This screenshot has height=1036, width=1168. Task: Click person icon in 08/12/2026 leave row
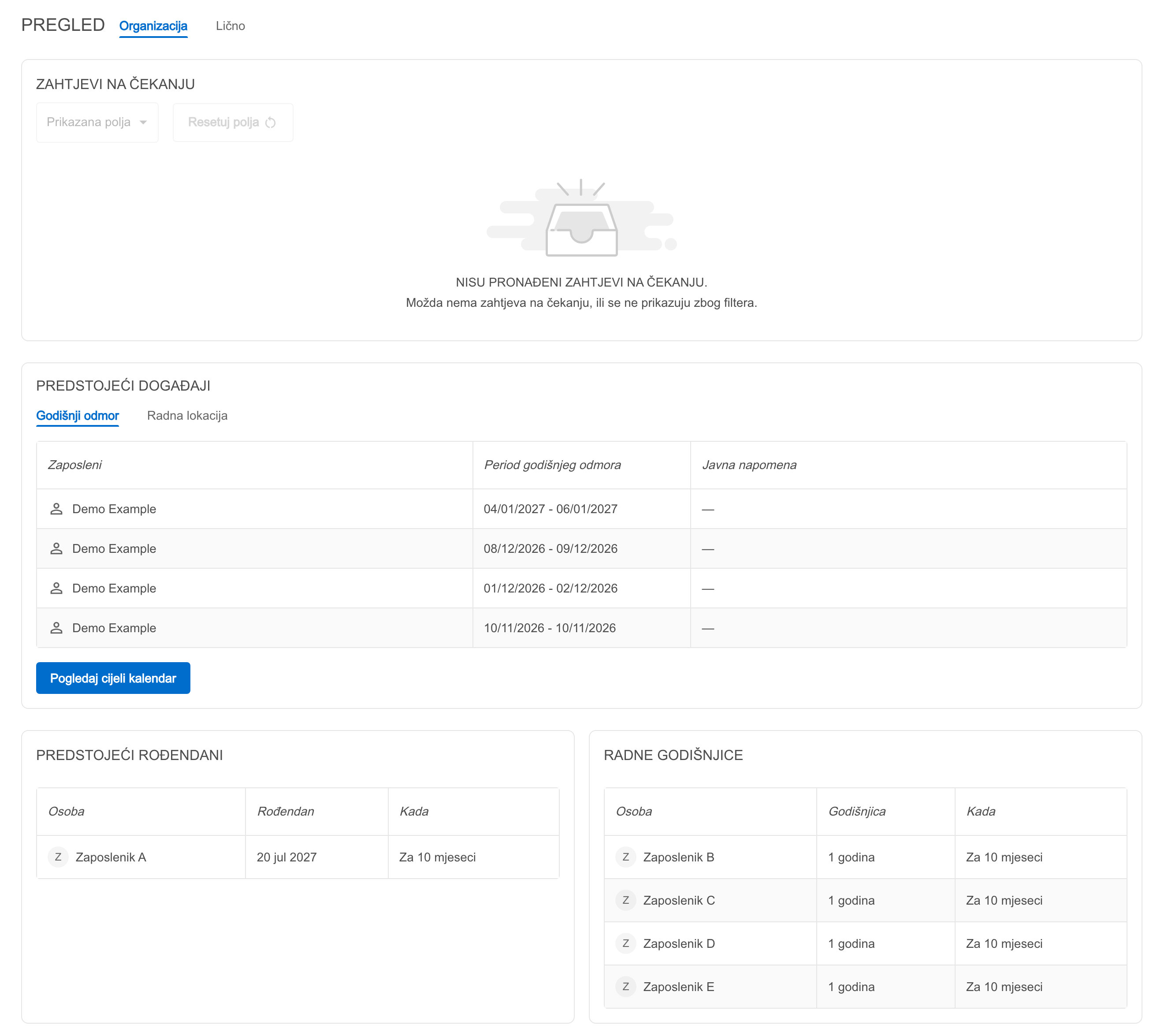(x=56, y=548)
